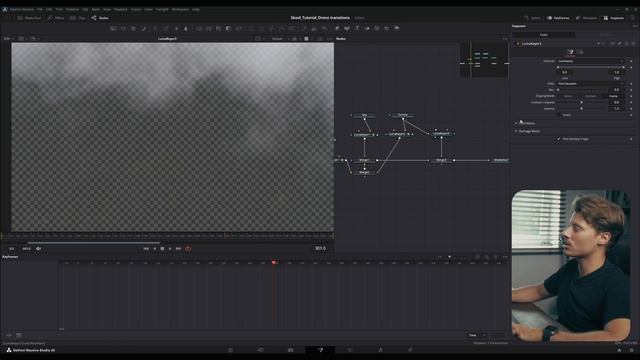Add a Color Corrector tool from toolbar
Viewport: 640px width, 360px height.
tap(156, 29)
